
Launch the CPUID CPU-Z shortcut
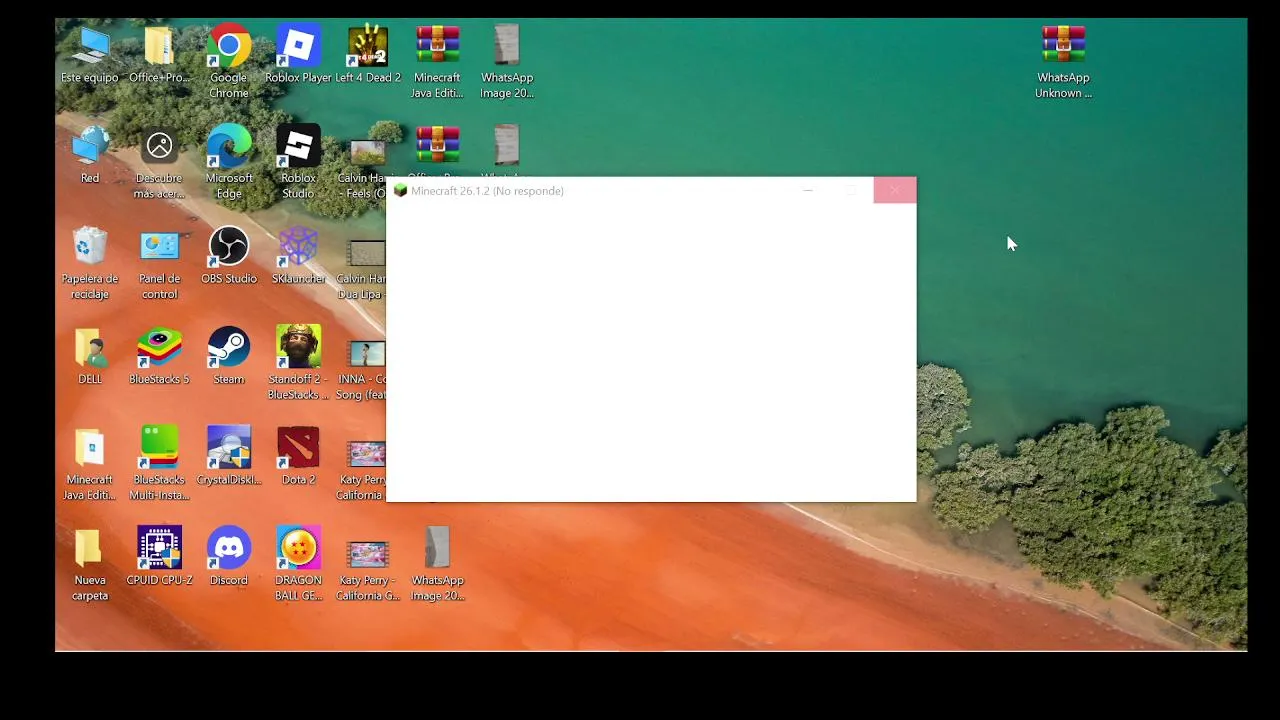(159, 557)
